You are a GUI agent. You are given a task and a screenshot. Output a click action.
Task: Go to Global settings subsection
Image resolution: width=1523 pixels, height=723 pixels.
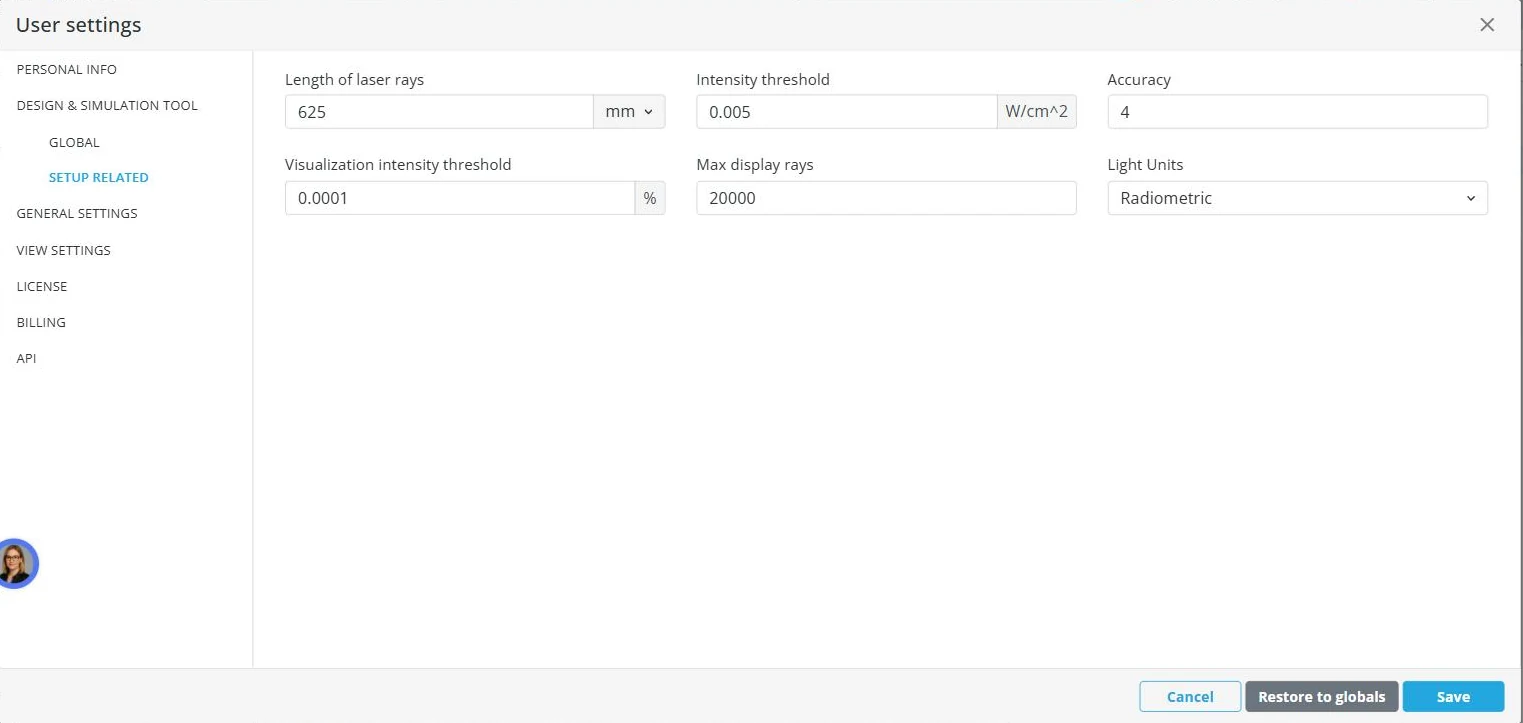[x=74, y=142]
